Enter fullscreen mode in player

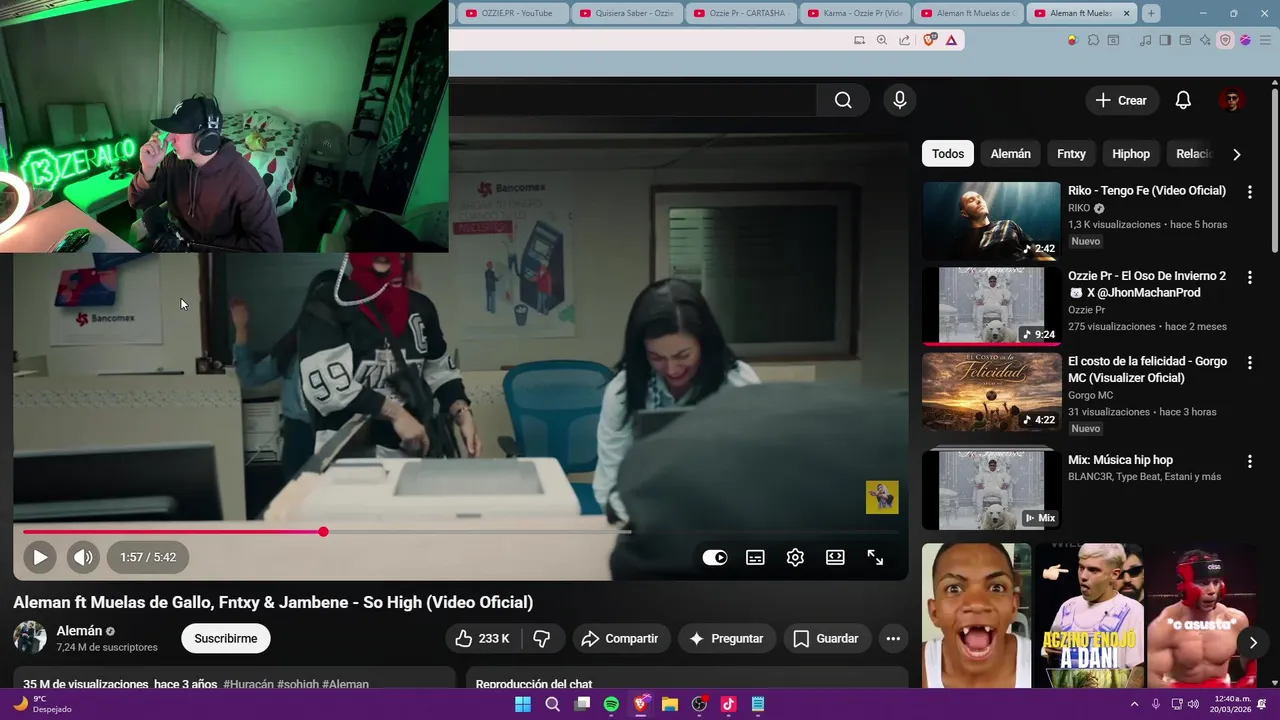pos(875,558)
